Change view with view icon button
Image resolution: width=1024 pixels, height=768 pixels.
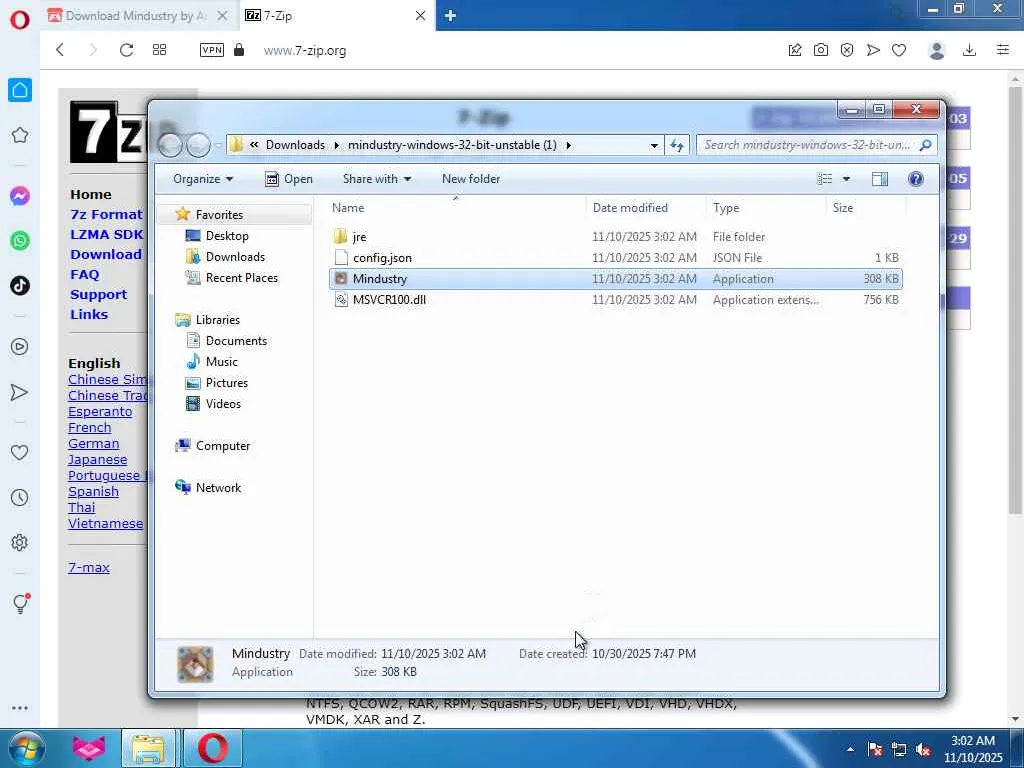[825, 179]
